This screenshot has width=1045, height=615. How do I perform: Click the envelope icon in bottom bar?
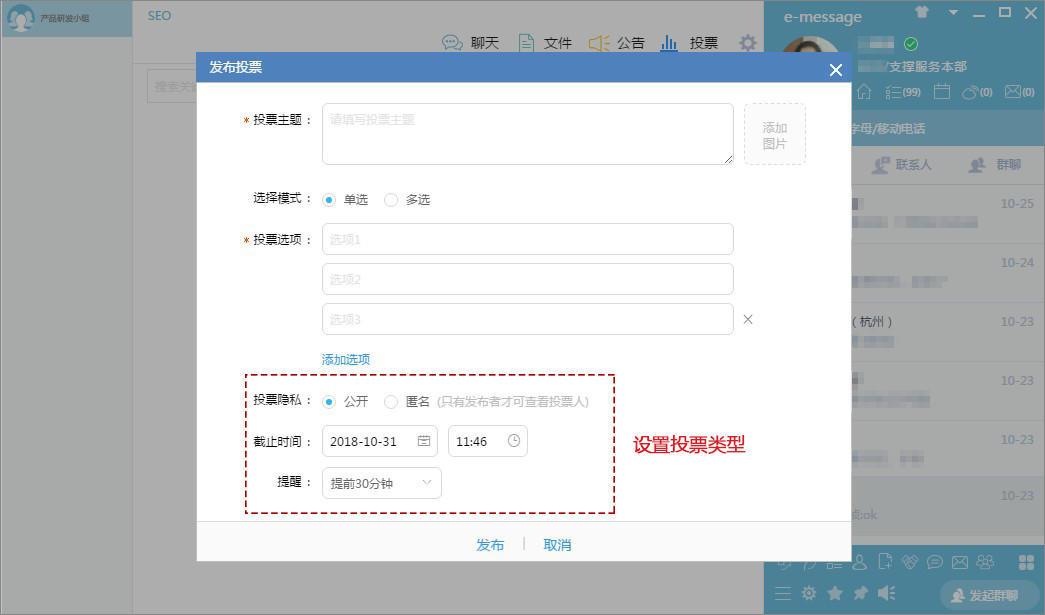(x=960, y=562)
